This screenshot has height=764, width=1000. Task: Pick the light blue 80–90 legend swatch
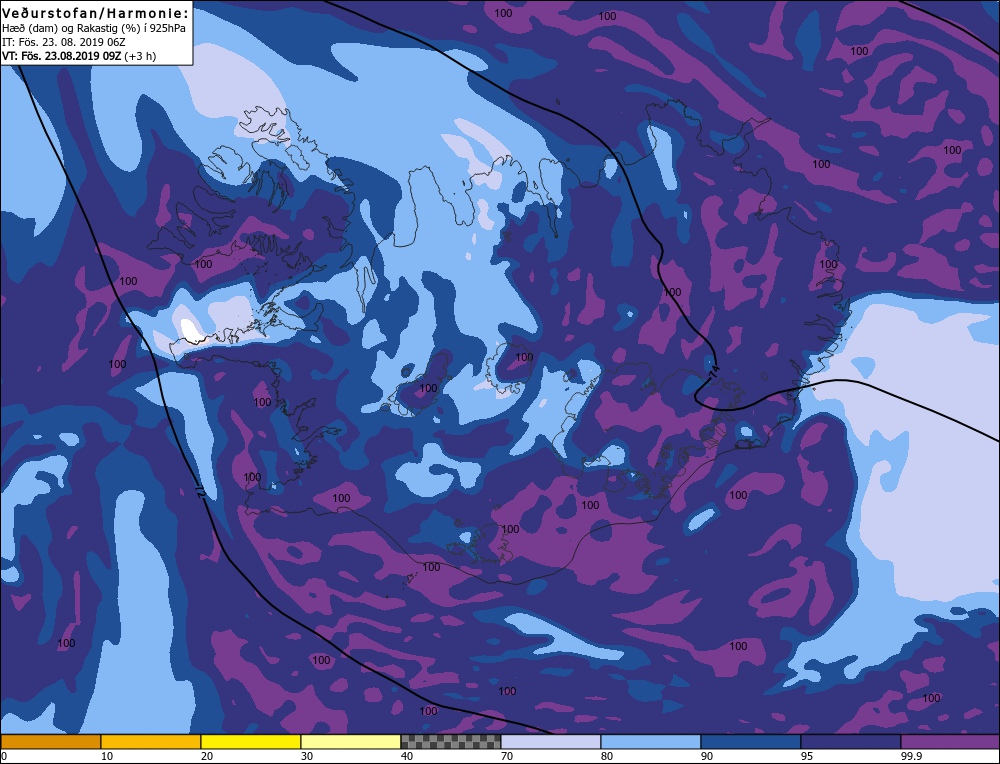pyautogui.click(x=651, y=741)
